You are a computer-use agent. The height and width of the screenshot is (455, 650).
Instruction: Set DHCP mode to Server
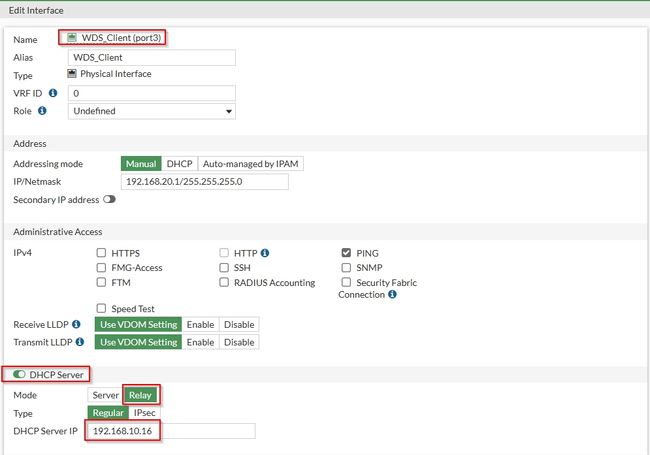point(105,395)
